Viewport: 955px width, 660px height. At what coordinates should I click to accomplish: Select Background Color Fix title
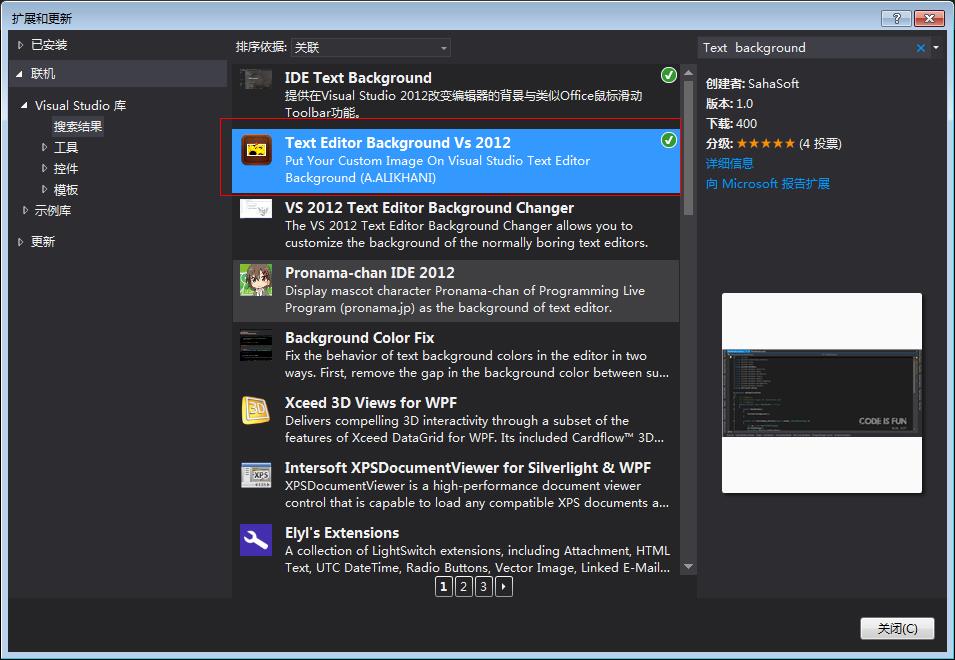tap(359, 338)
